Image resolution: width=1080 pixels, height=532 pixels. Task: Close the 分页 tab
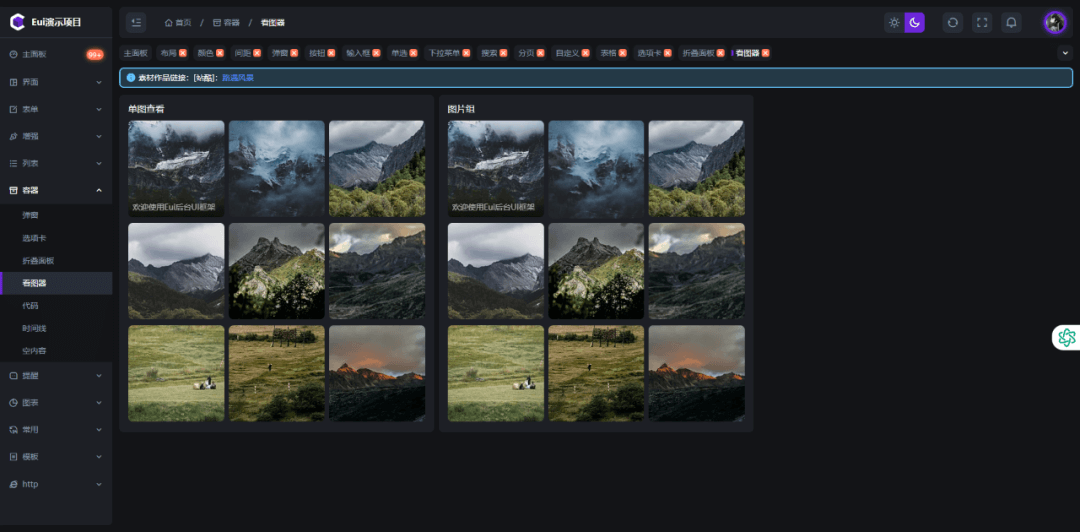541,53
